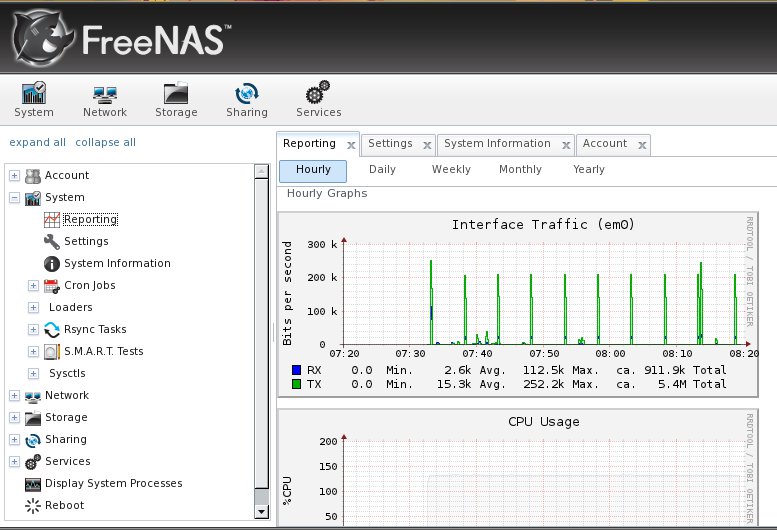Click the blue RX legend swatch
This screenshot has width=777, height=530.
(297, 370)
